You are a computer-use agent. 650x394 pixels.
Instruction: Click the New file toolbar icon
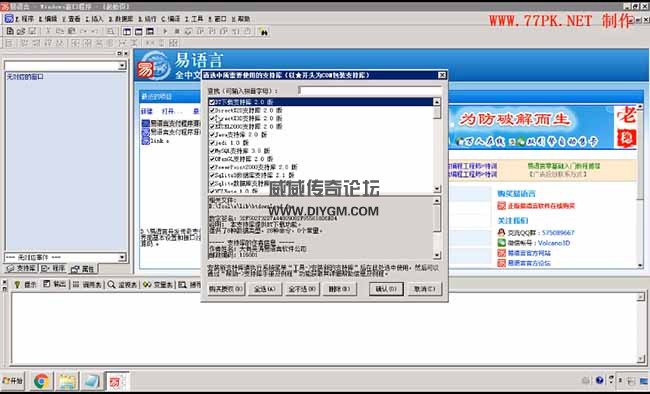(x=10, y=31)
